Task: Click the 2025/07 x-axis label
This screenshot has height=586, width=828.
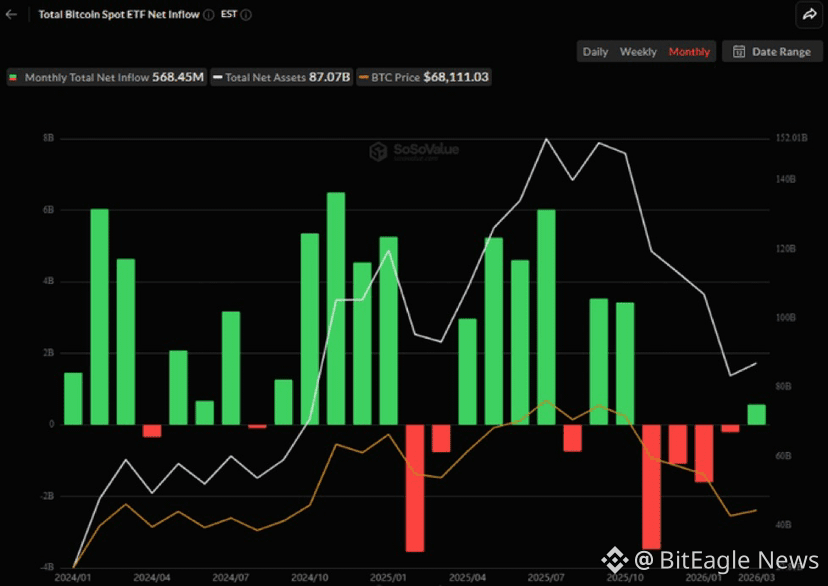Action: (x=546, y=578)
